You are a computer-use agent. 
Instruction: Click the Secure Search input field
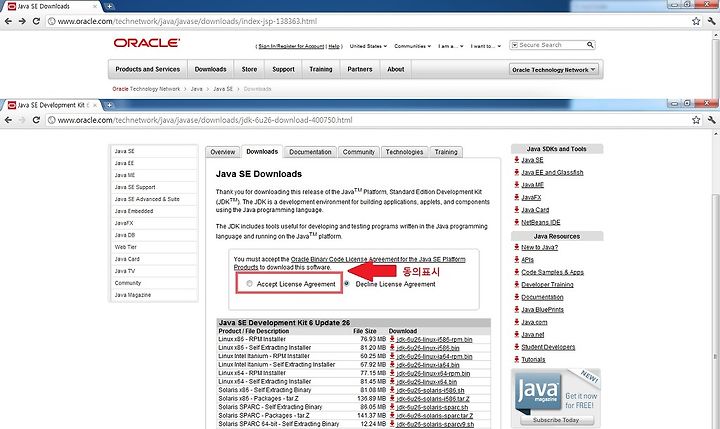click(552, 45)
